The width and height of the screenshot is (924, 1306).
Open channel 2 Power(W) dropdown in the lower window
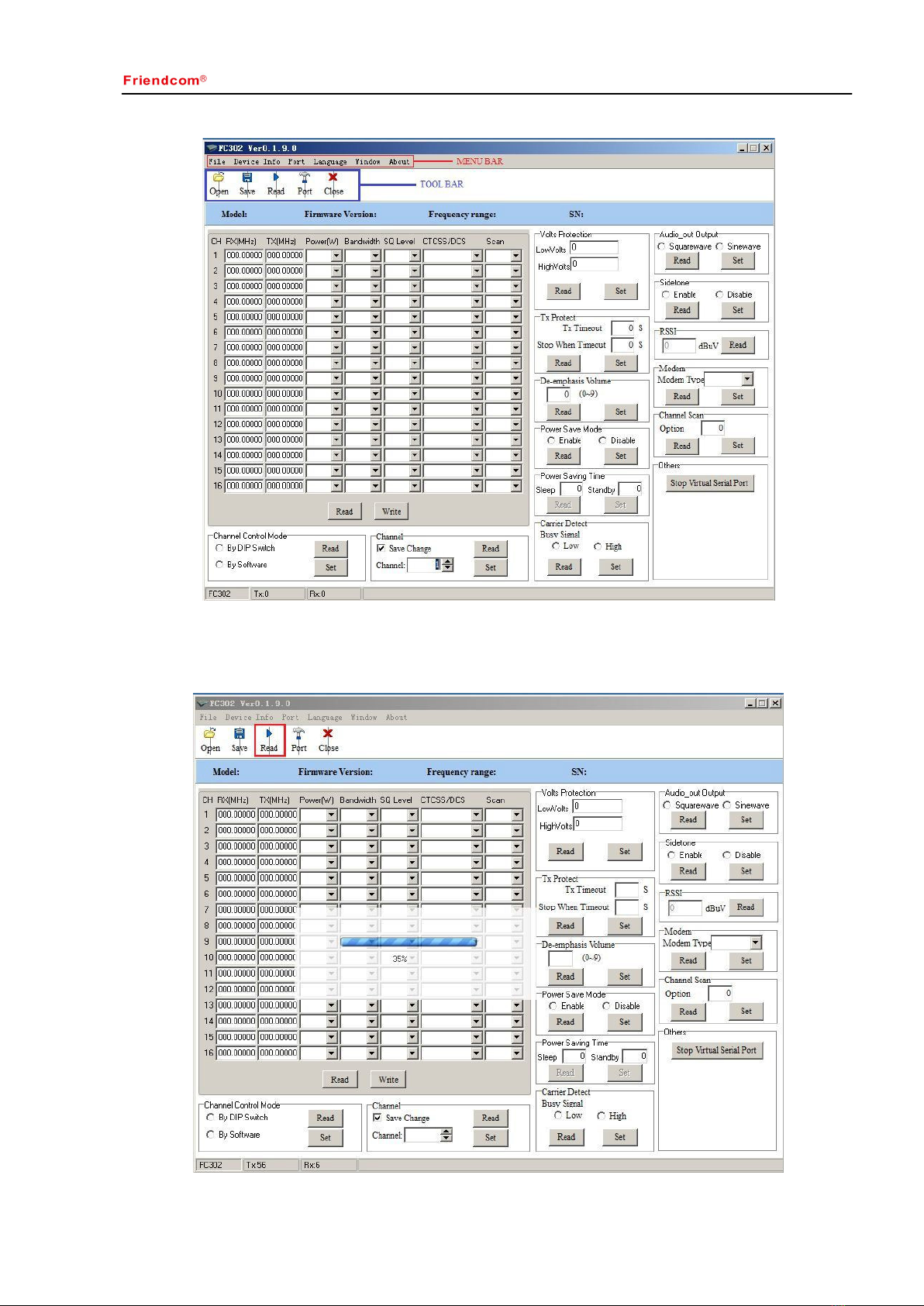pyautogui.click(x=332, y=831)
